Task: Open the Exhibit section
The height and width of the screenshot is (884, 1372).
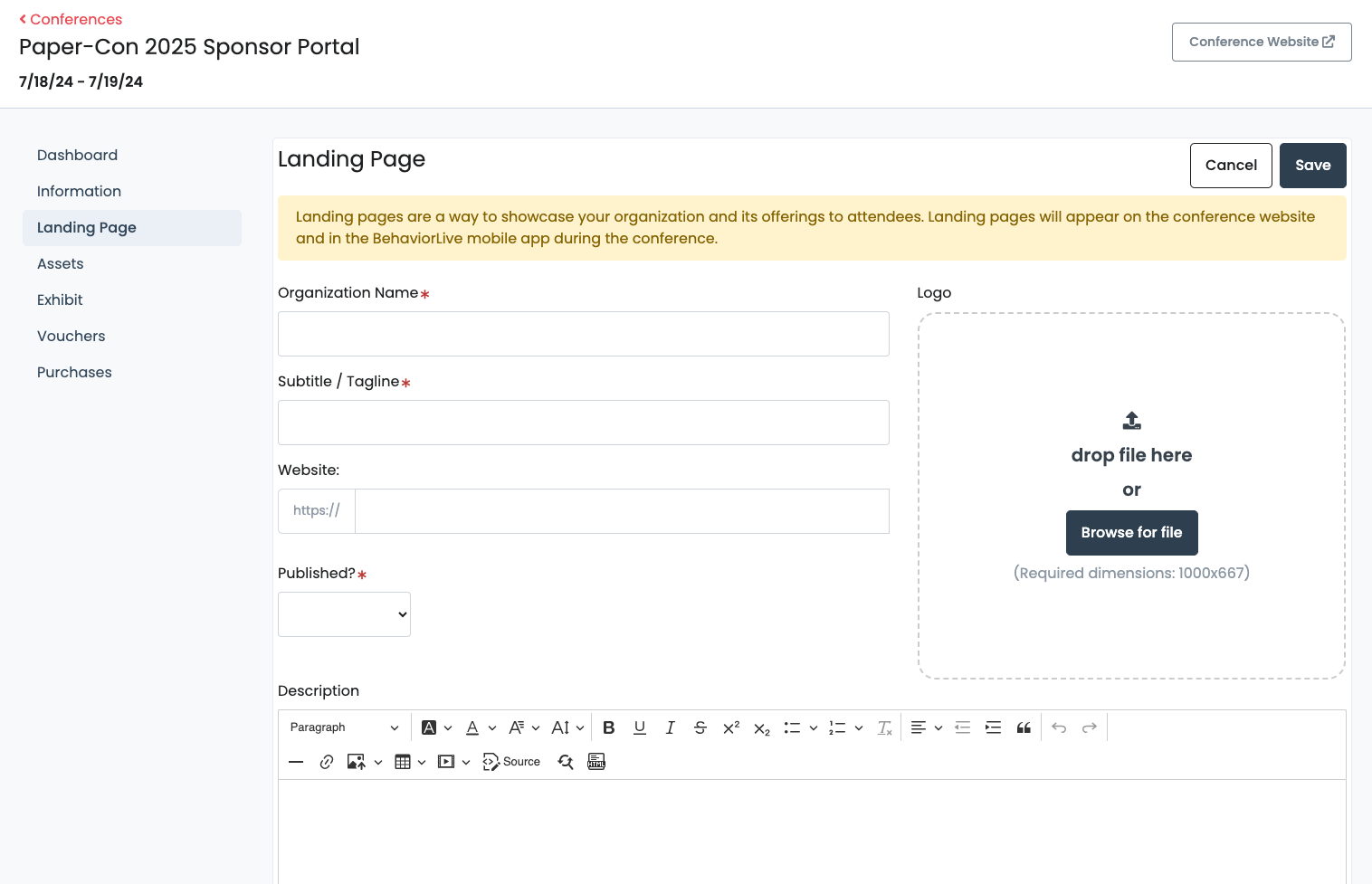Action: coord(60,299)
